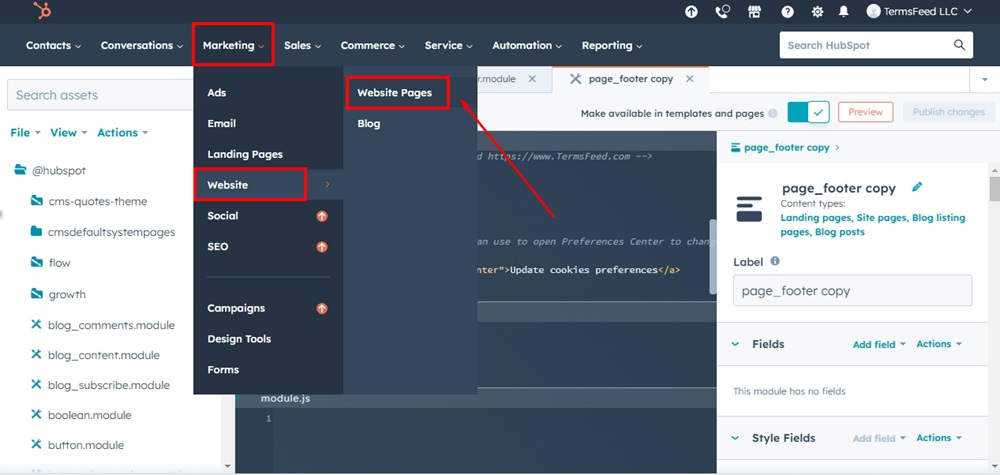Open the Add field dropdown in Fields
The height and width of the screenshot is (475, 1000).
879,344
